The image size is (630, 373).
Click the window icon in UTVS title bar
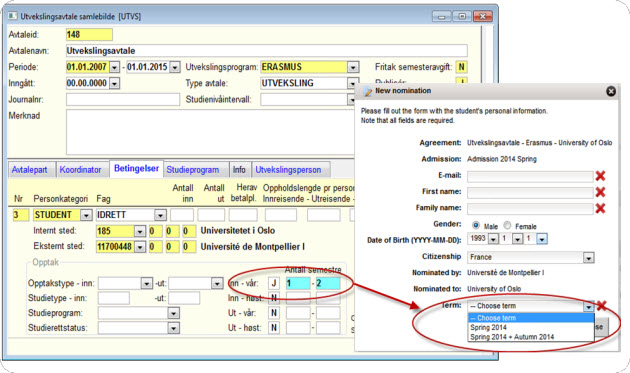click(13, 16)
